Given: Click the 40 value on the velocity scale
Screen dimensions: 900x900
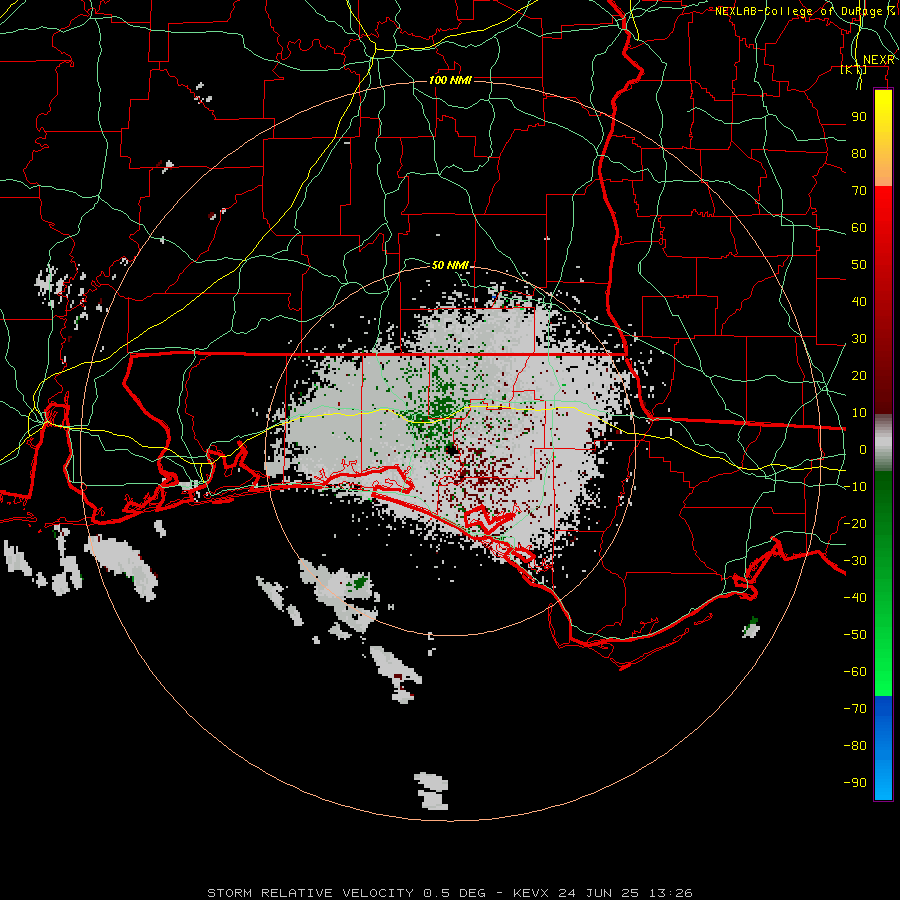Looking at the screenshot, I should [x=859, y=301].
